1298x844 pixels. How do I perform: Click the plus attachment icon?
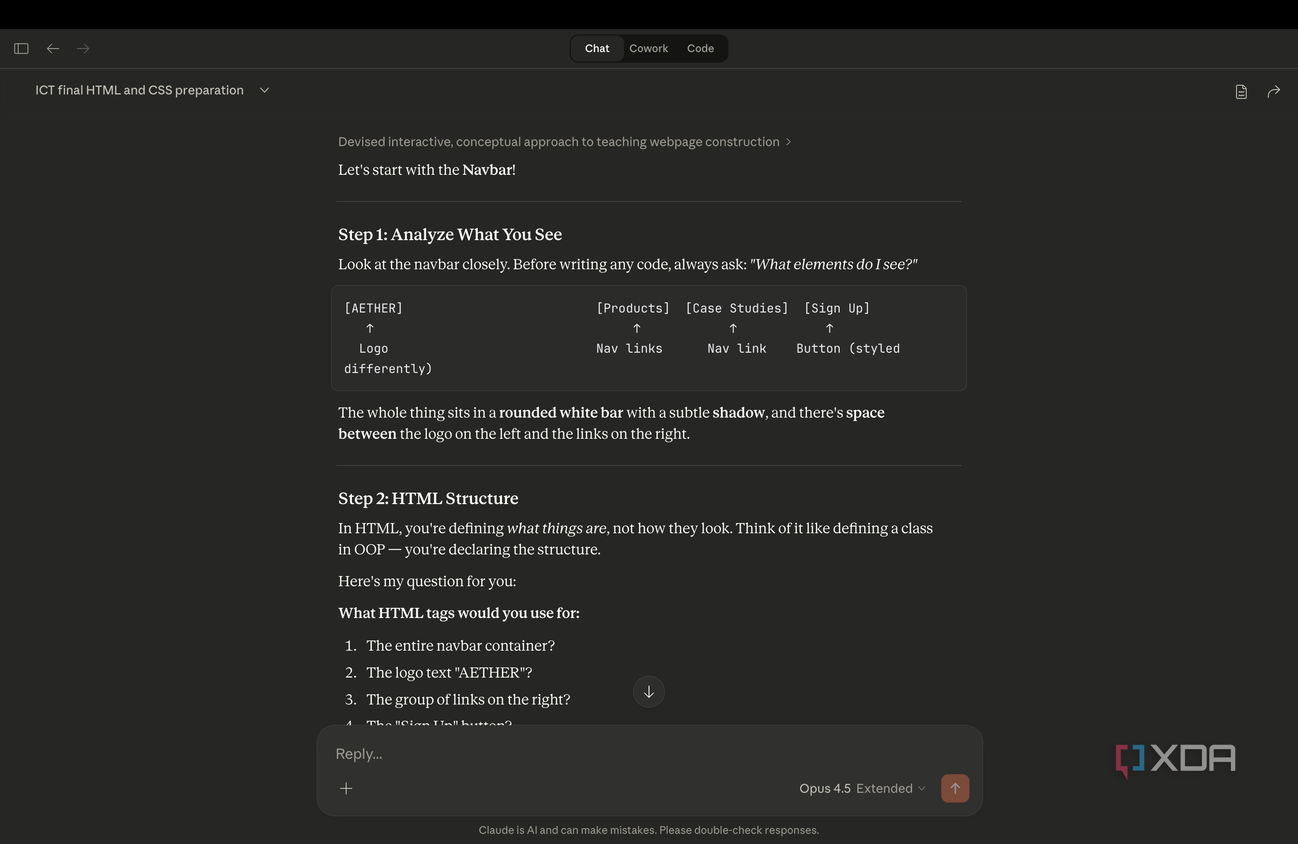(x=346, y=788)
